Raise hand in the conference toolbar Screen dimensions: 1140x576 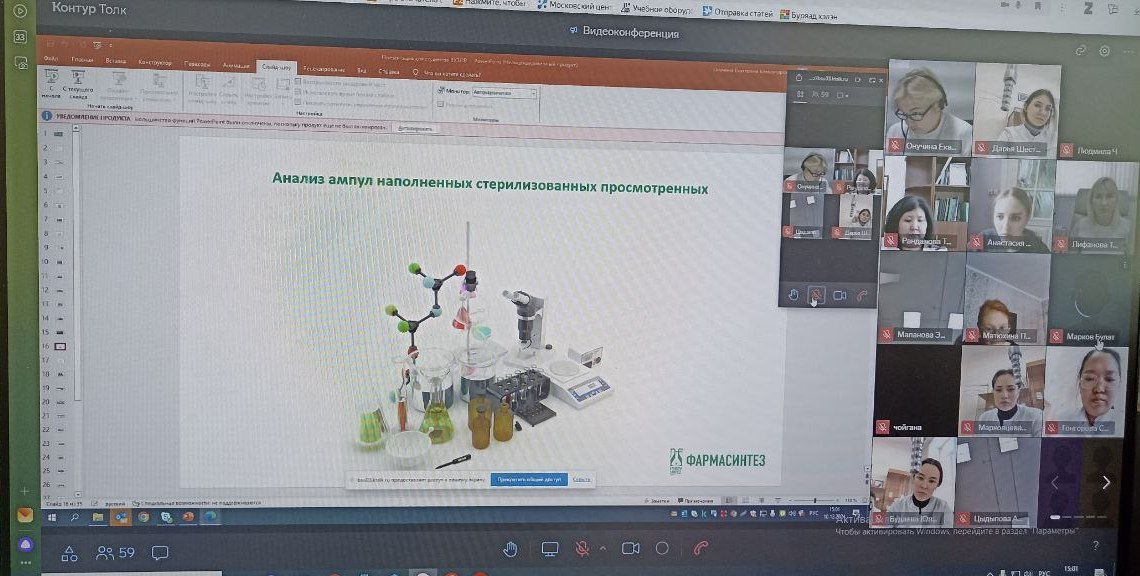tap(510, 549)
